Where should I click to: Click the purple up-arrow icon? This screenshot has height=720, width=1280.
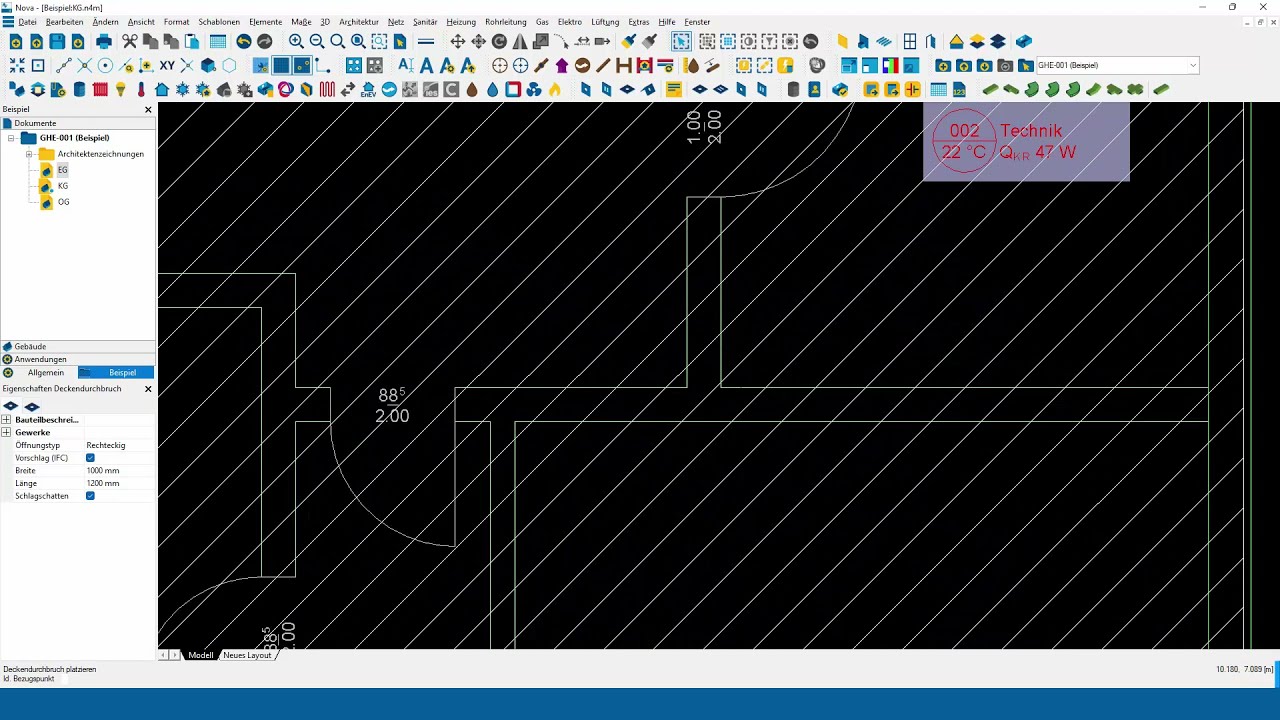[562, 65]
